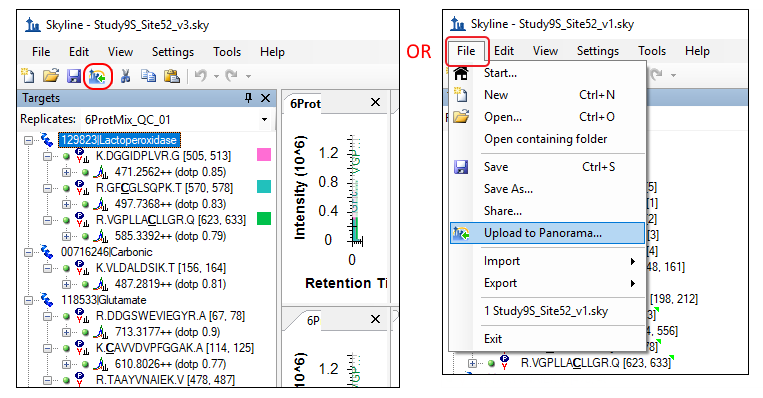Click the teal color swatch beside R.GFCGLSQPK.T
This screenshot has height=398, width=763.
(x=264, y=187)
